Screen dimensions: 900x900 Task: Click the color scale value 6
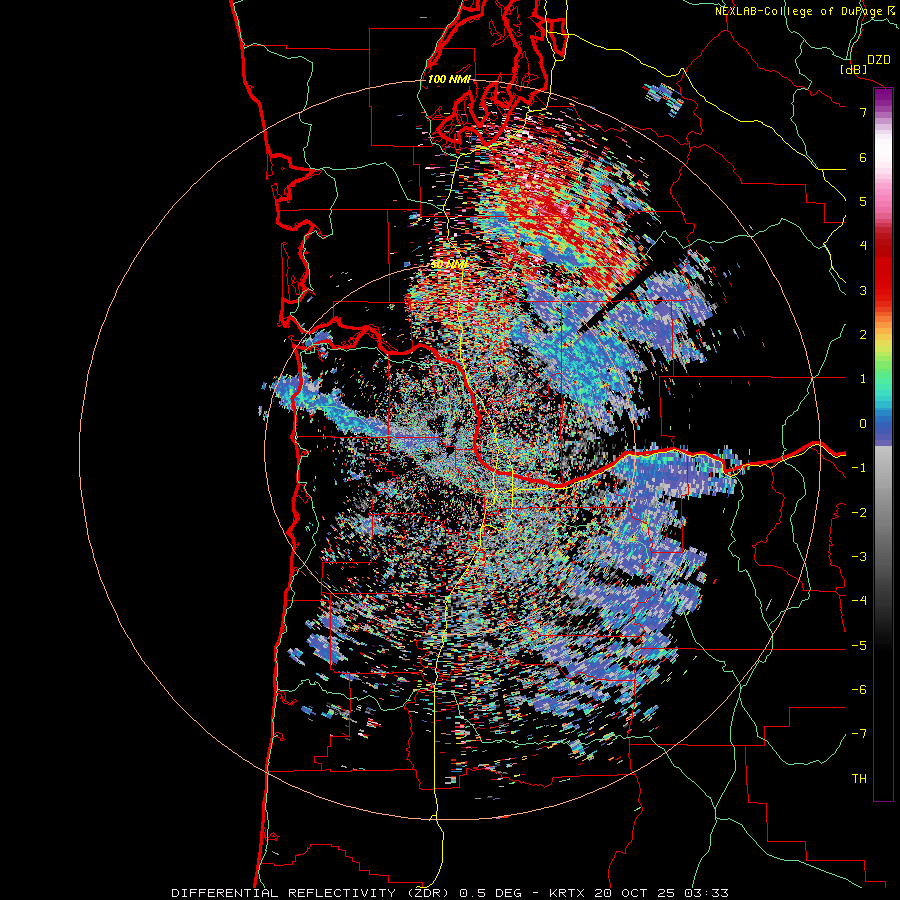pyautogui.click(x=863, y=157)
